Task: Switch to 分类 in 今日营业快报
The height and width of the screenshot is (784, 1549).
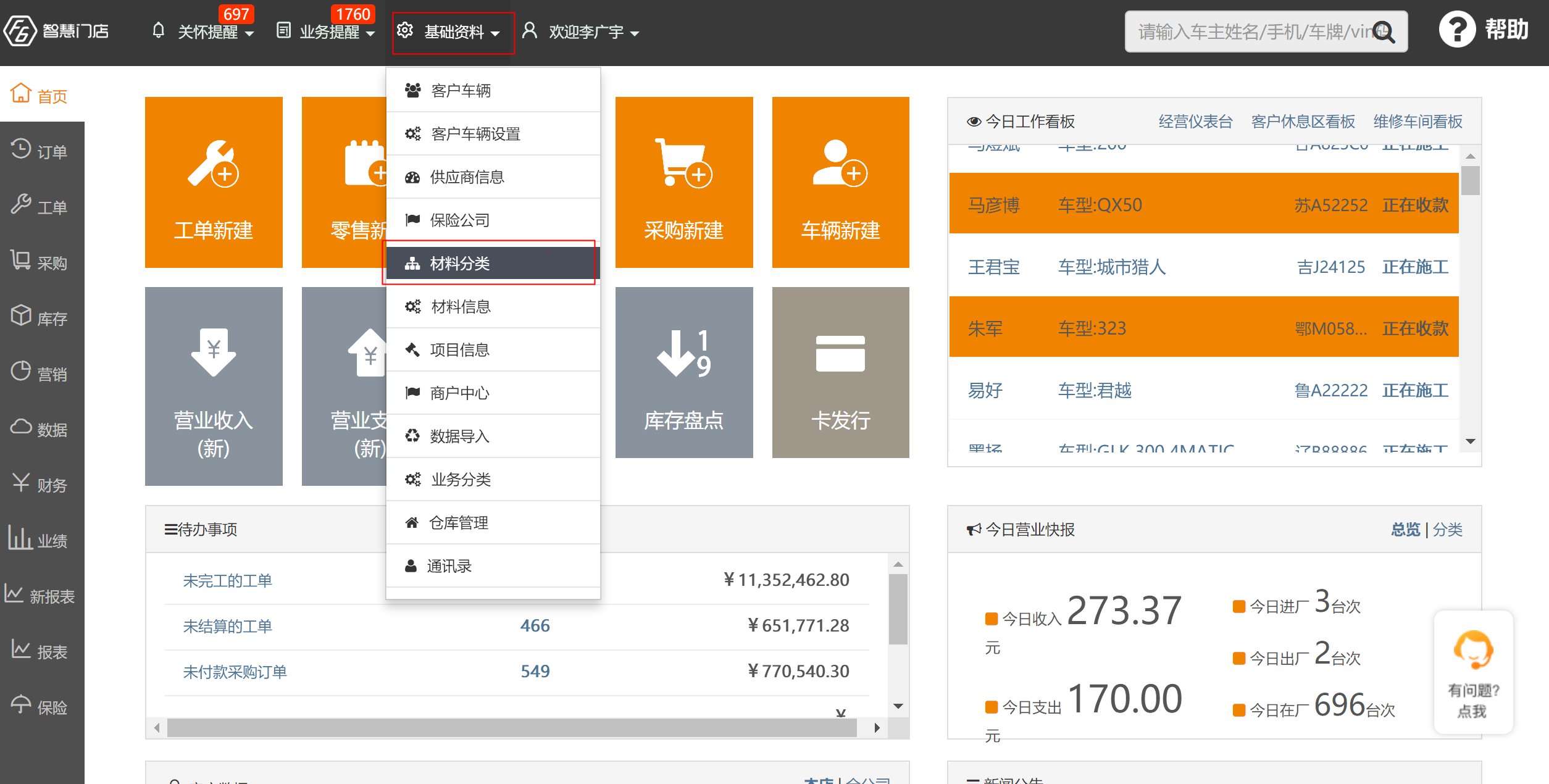Action: point(1447,529)
